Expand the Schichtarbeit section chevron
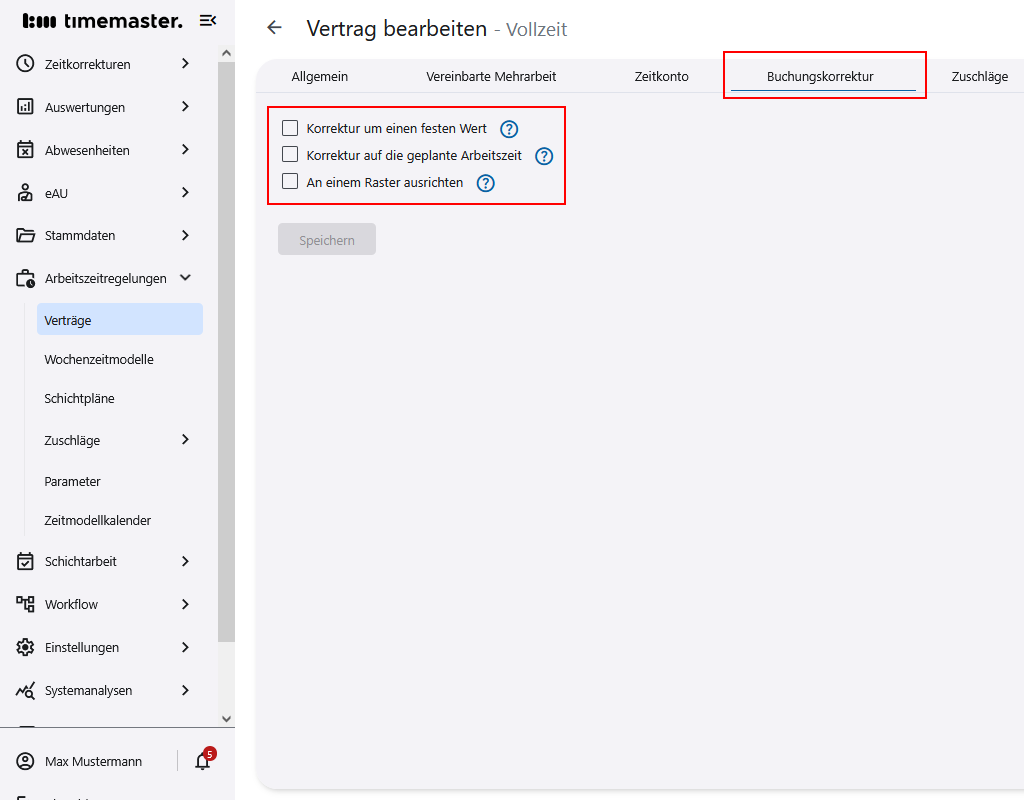 [185, 561]
